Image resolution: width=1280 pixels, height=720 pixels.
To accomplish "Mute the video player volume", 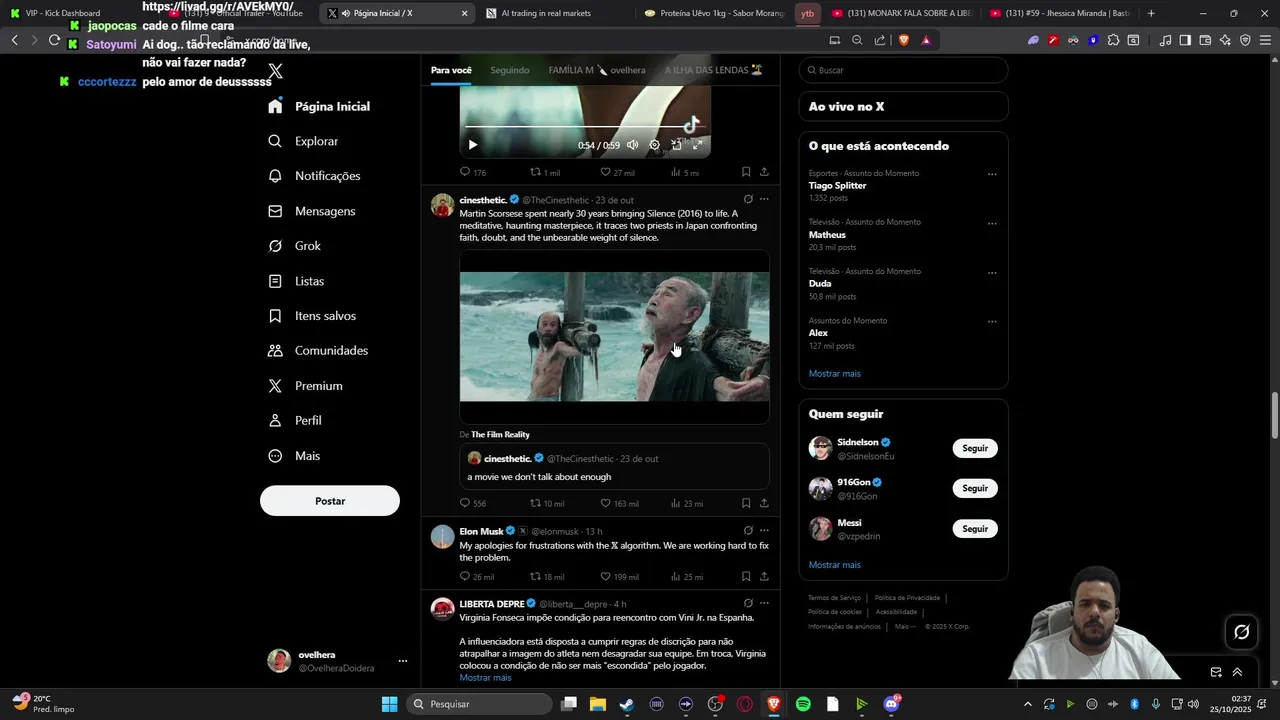I will point(632,145).
